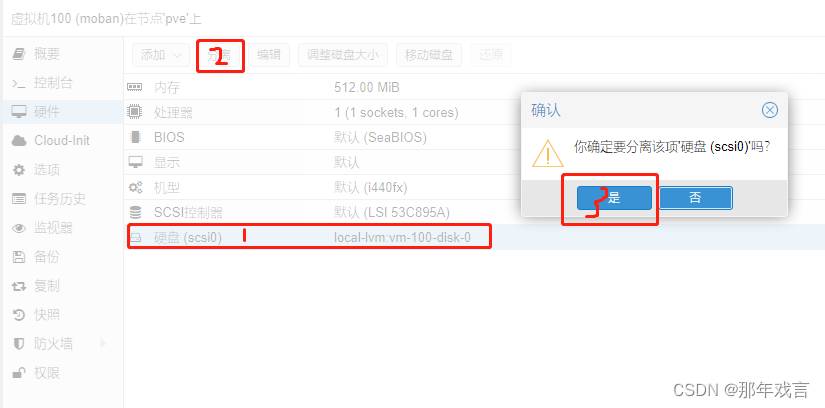
Task: Click the 监视器 eye icon
Action: (x=19, y=228)
